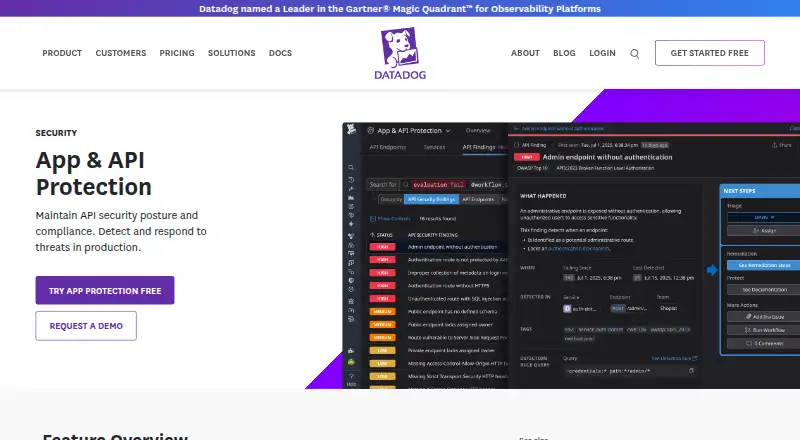
Task: Click the back arrow above the finding title
Action: coord(516,129)
